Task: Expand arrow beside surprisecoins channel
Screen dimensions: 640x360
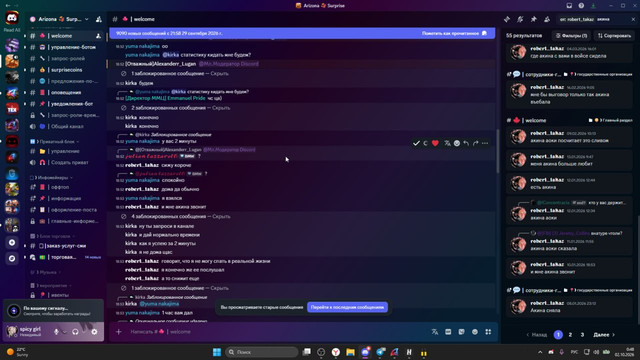Action: click(x=25, y=70)
